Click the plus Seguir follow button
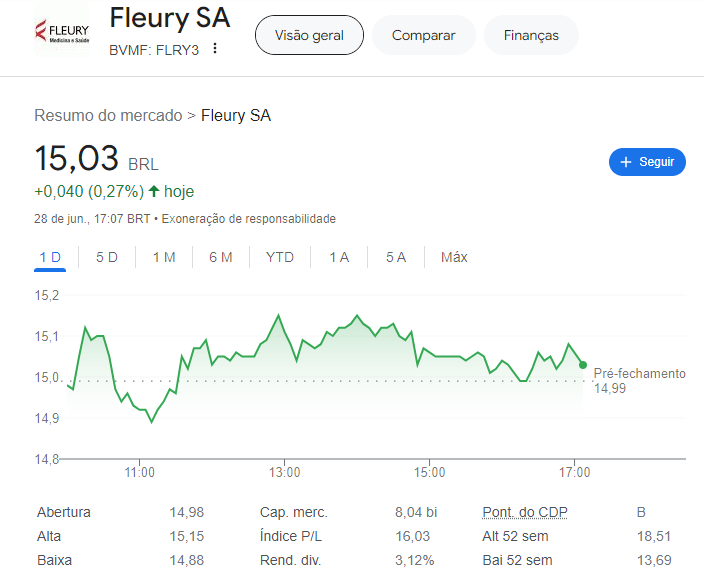The image size is (704, 572). [647, 162]
